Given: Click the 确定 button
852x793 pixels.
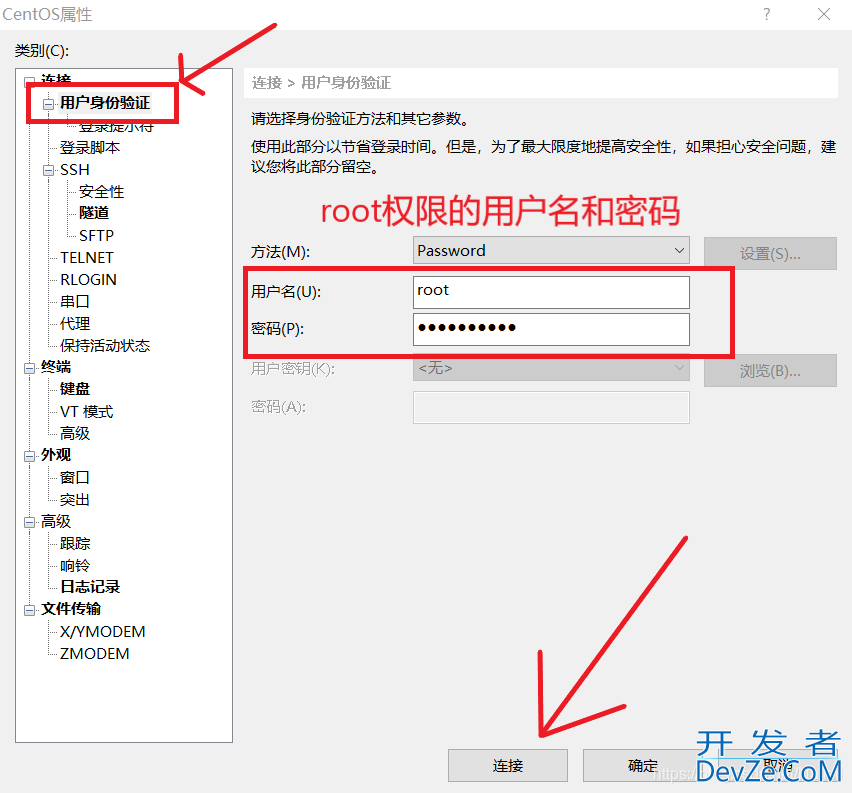Looking at the screenshot, I should coord(643,766).
